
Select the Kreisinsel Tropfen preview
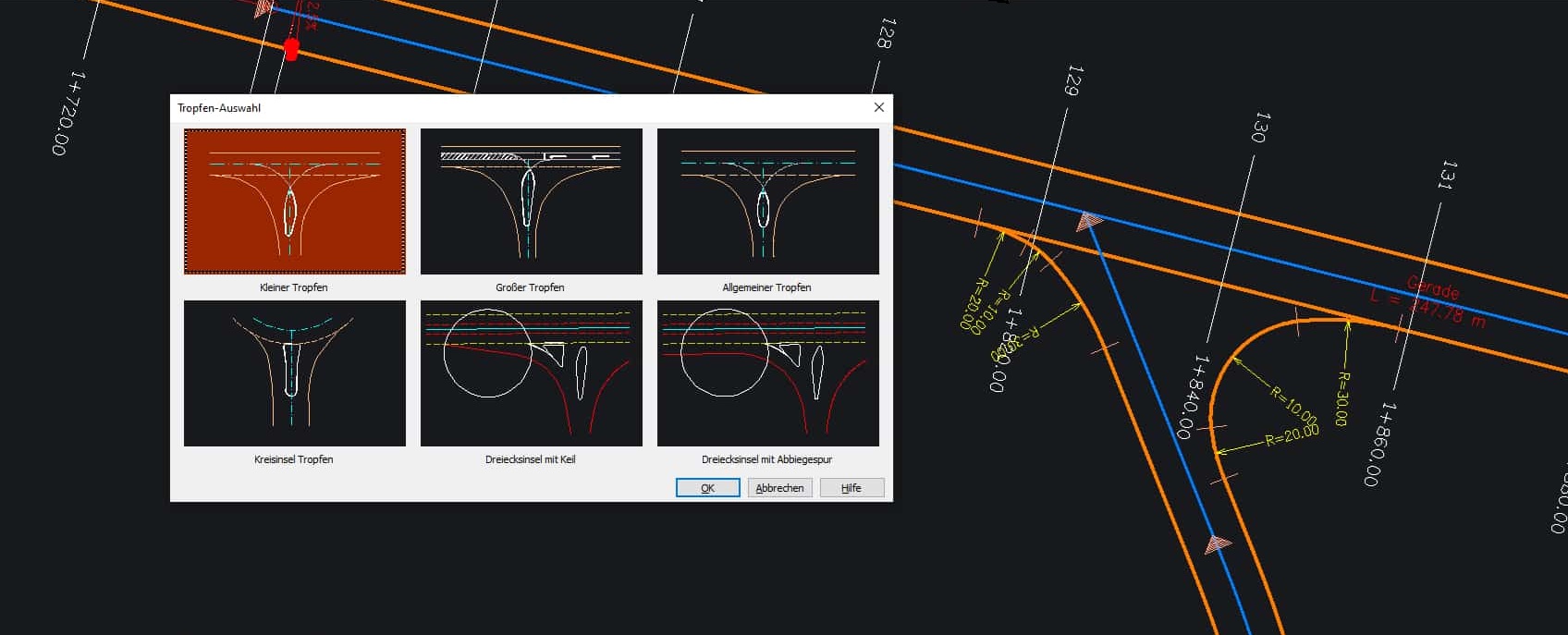294,373
